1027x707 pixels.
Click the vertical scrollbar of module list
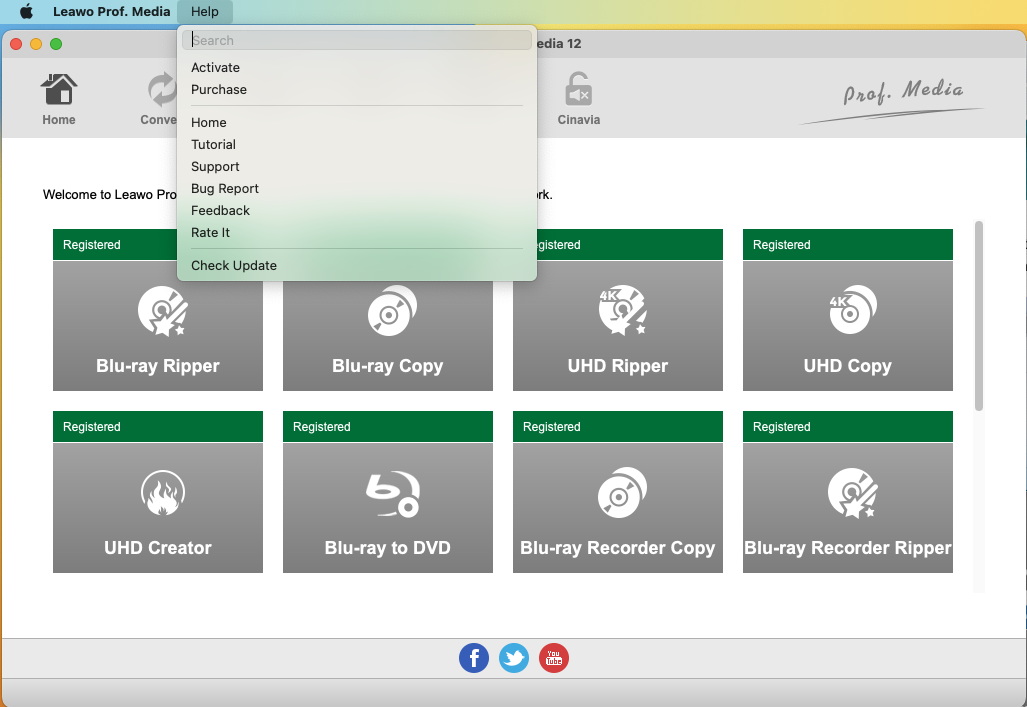[979, 315]
